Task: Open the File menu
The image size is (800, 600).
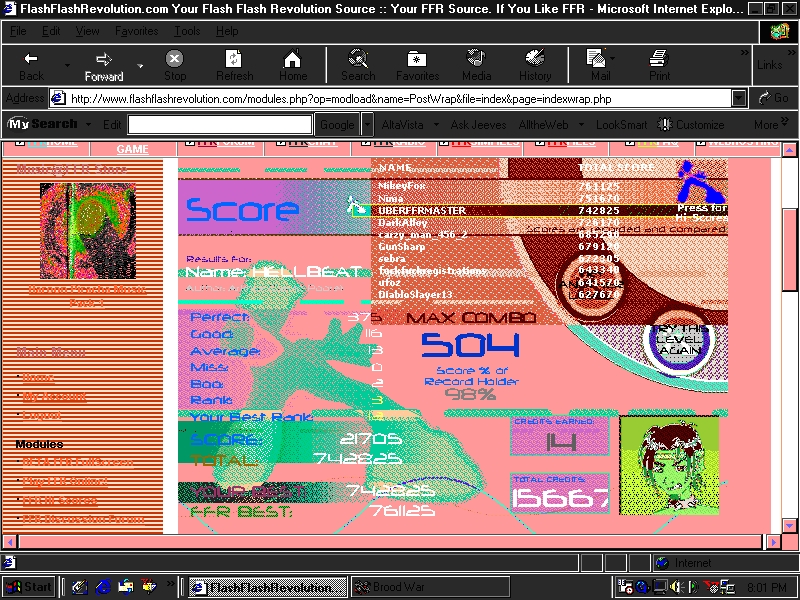Action: (18, 31)
